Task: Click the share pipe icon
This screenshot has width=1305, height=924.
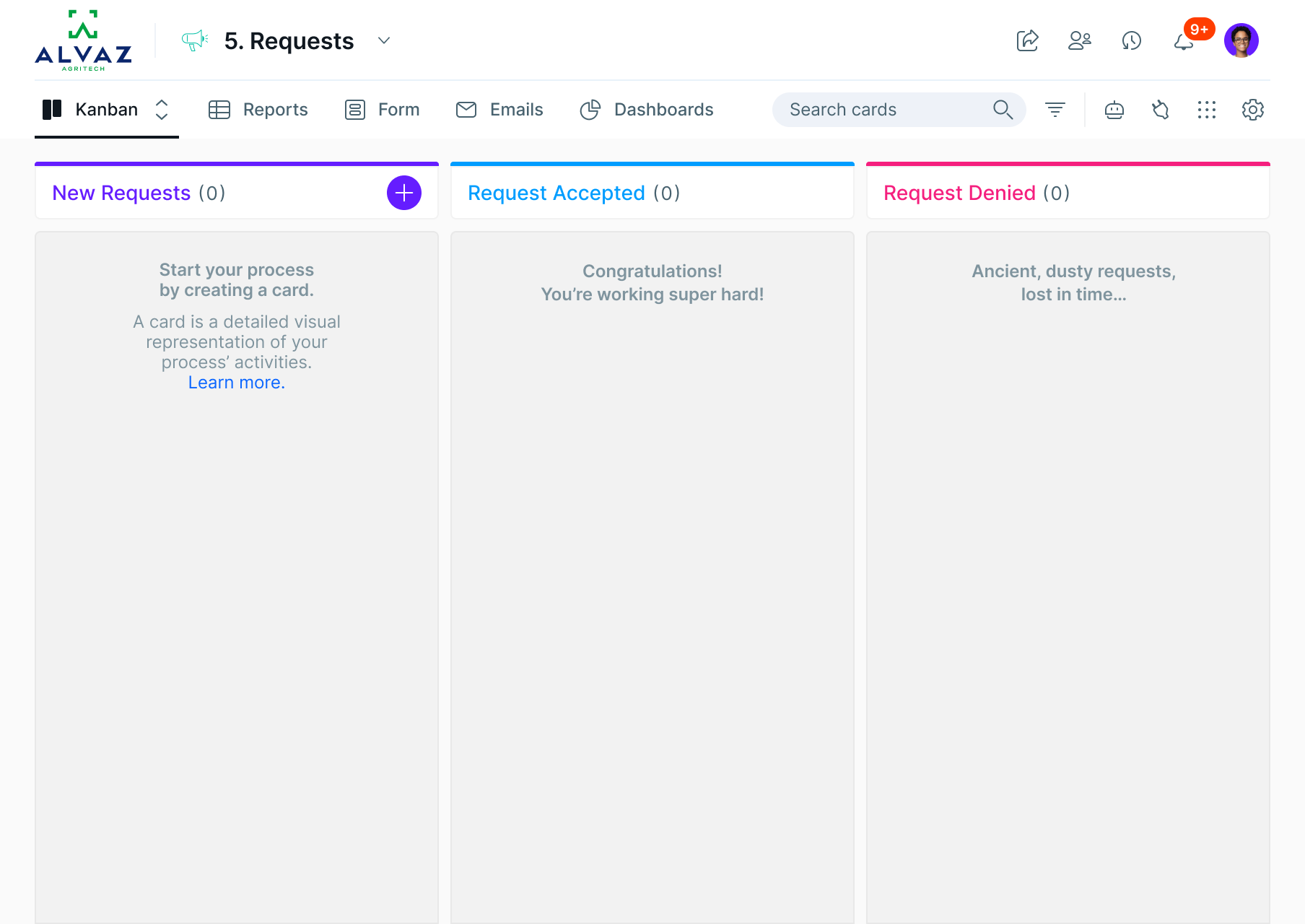Action: click(x=1027, y=40)
